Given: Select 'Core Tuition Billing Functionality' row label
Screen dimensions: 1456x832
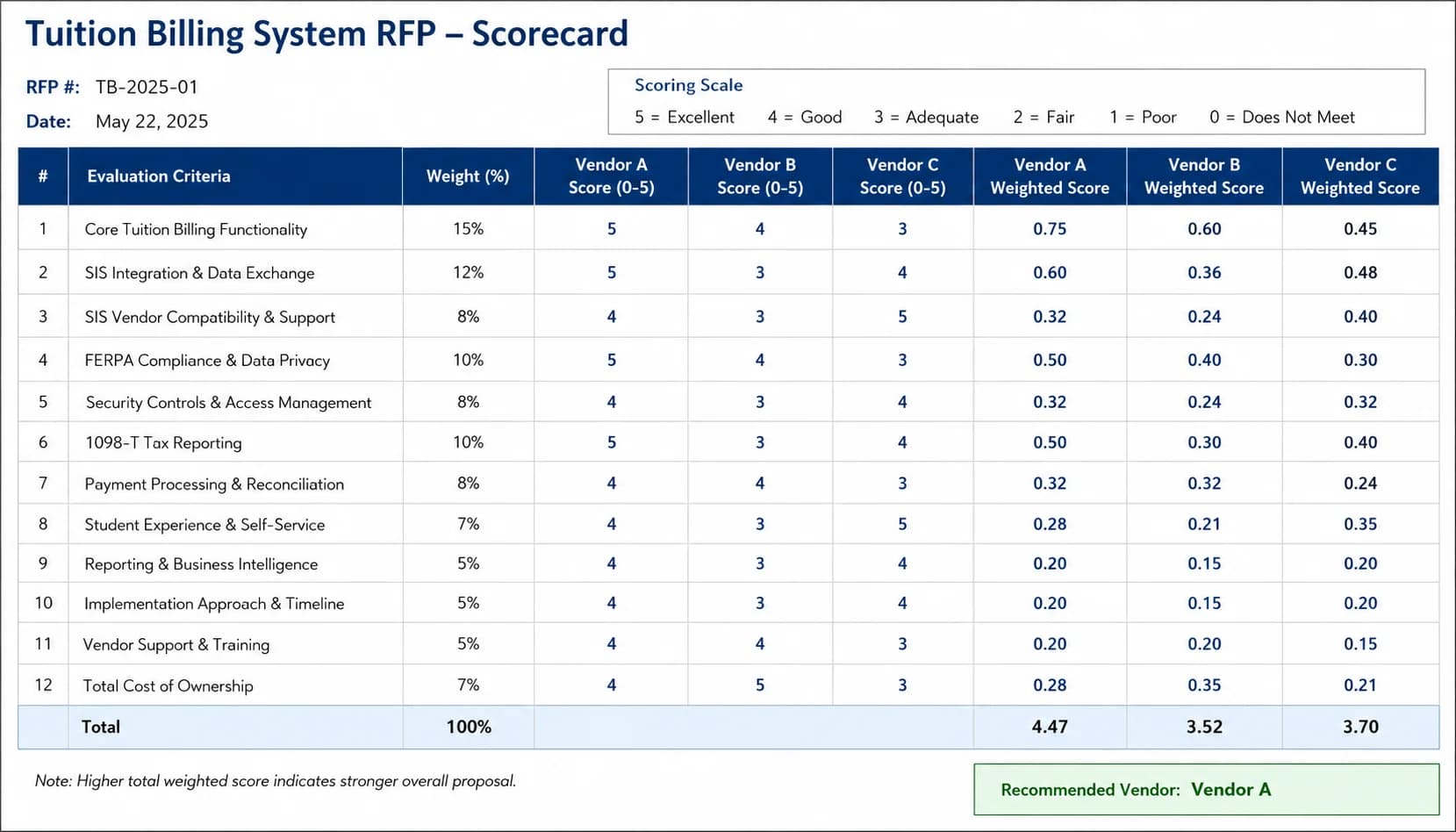Looking at the screenshot, I should coord(196,229).
